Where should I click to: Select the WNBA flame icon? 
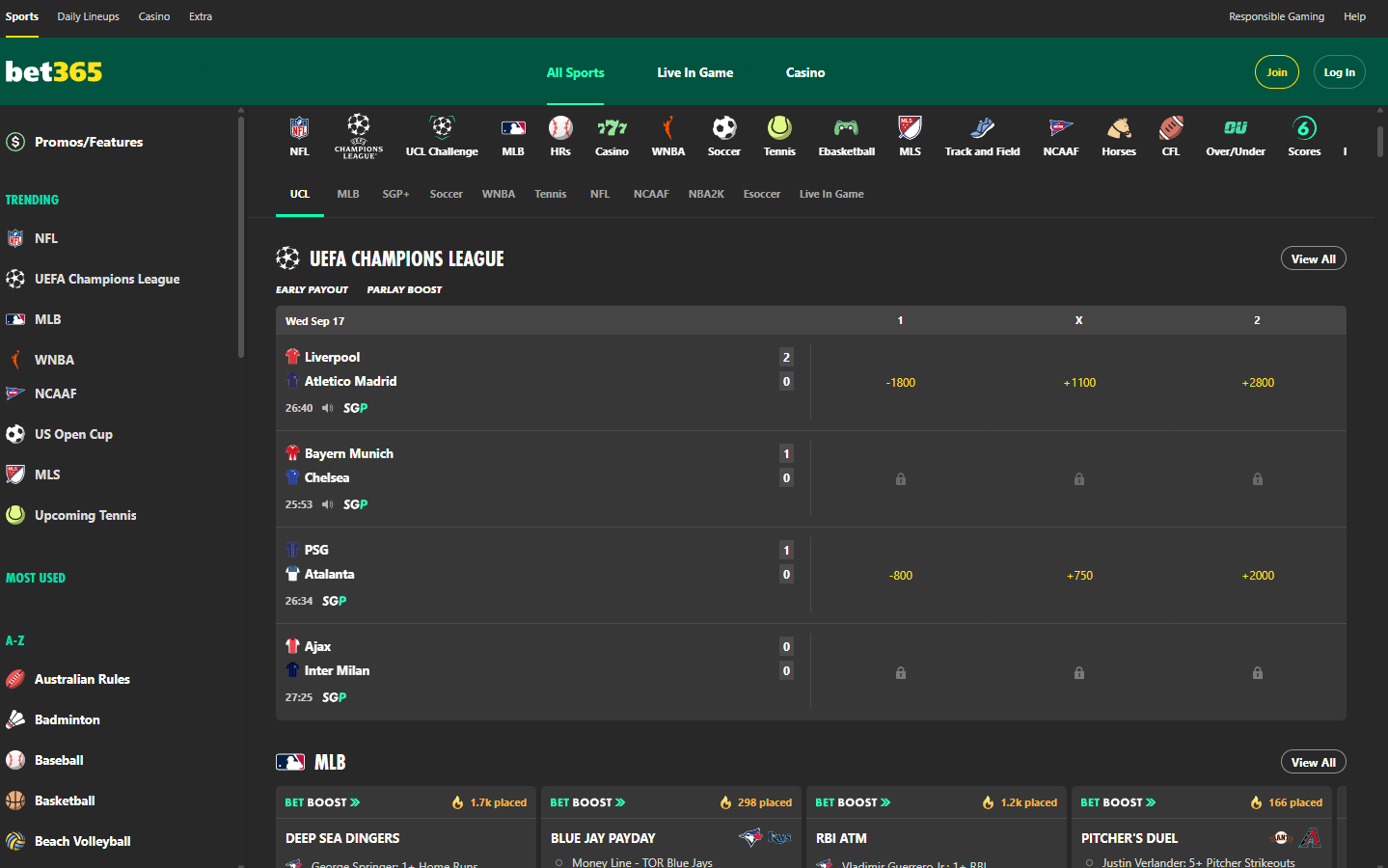(x=667, y=125)
